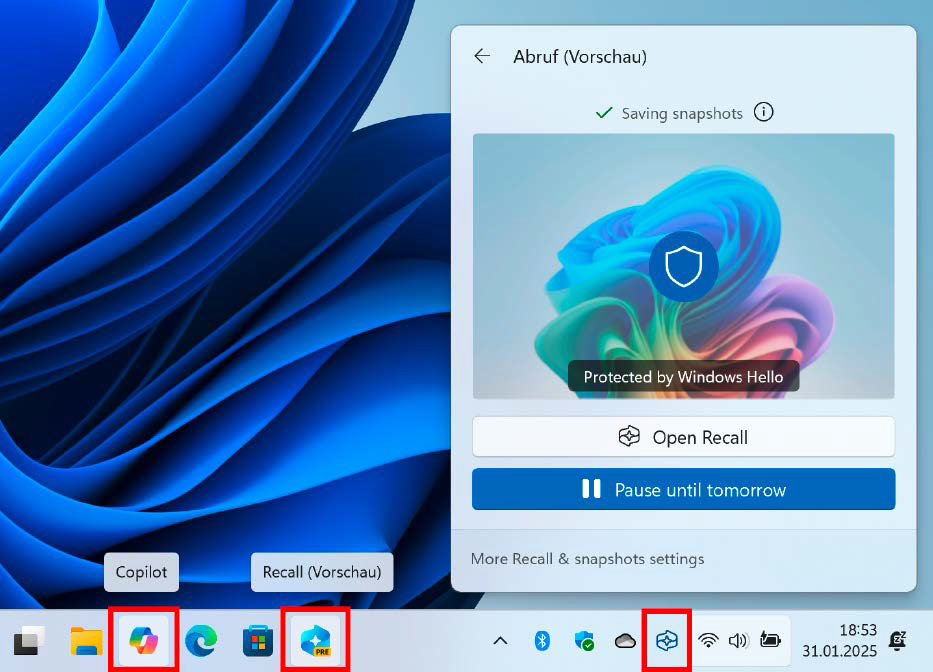Open Windows Security from the tray
Image resolution: width=933 pixels, height=672 pixels.
pyautogui.click(x=584, y=640)
